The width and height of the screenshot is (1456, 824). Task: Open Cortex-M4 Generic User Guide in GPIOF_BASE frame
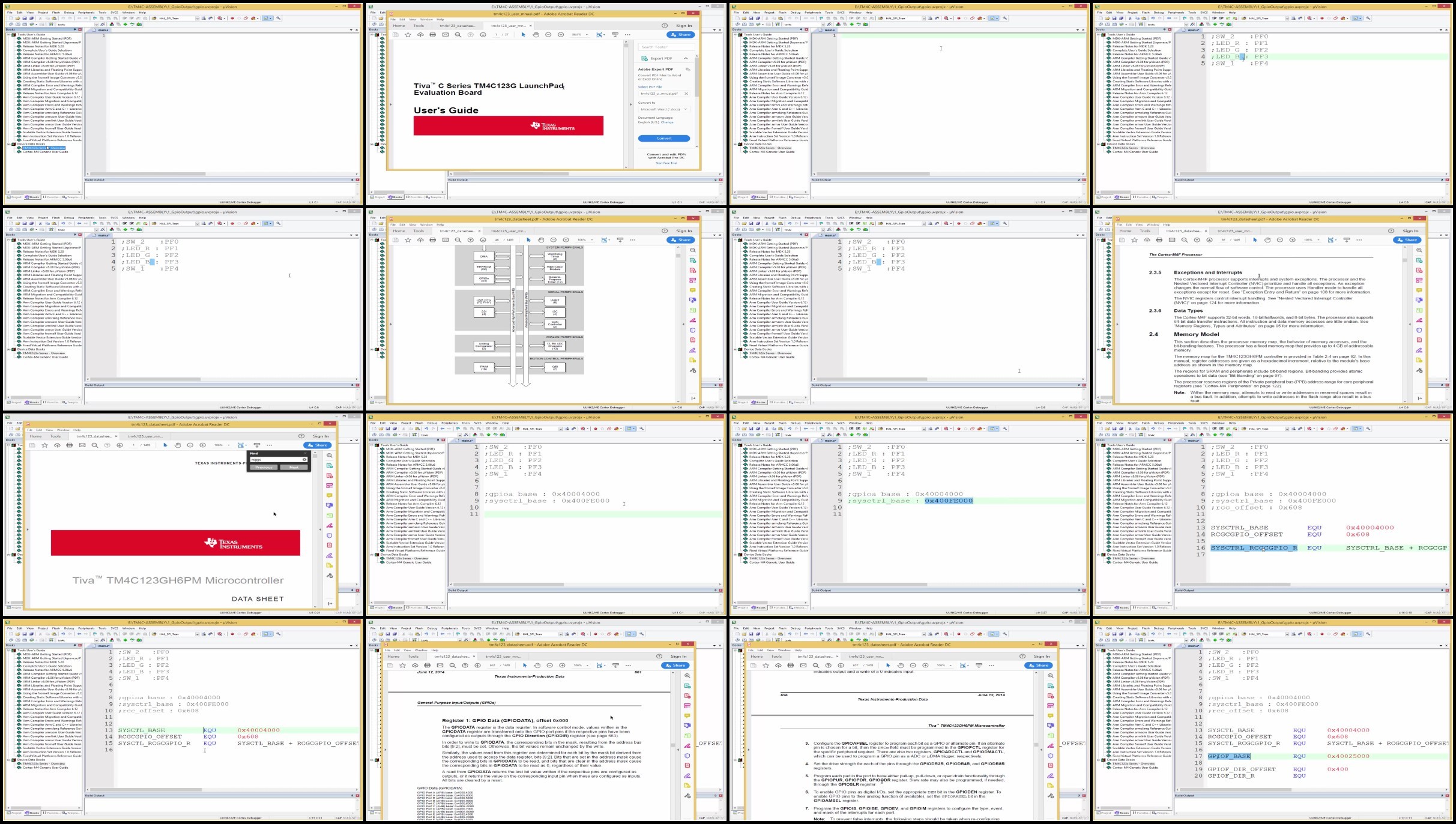tap(1135, 768)
